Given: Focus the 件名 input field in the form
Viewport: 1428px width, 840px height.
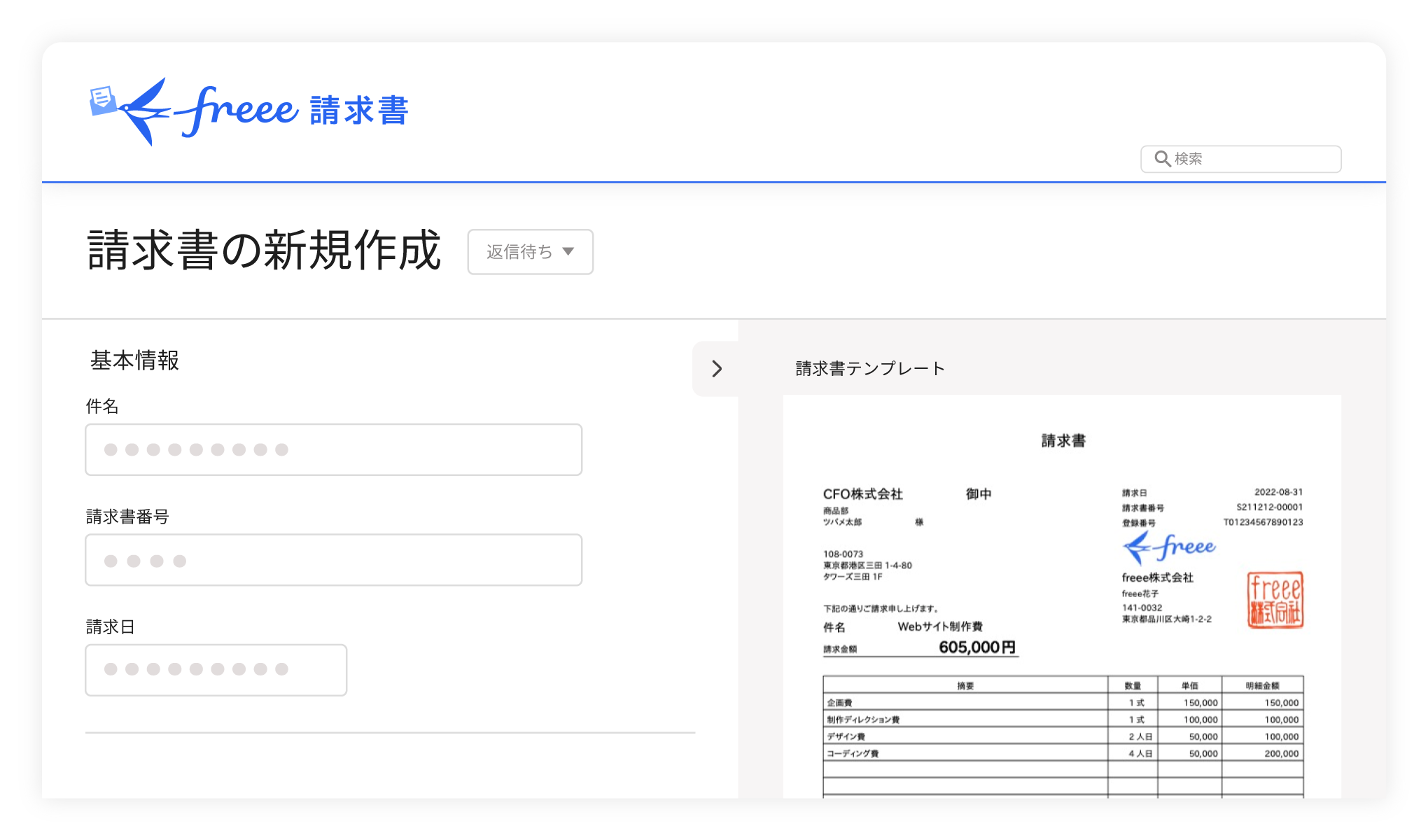Looking at the screenshot, I should coord(333,449).
